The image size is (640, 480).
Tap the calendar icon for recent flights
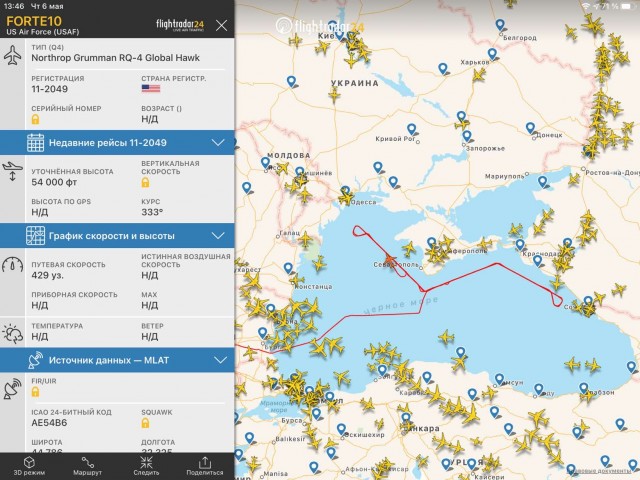(36, 142)
